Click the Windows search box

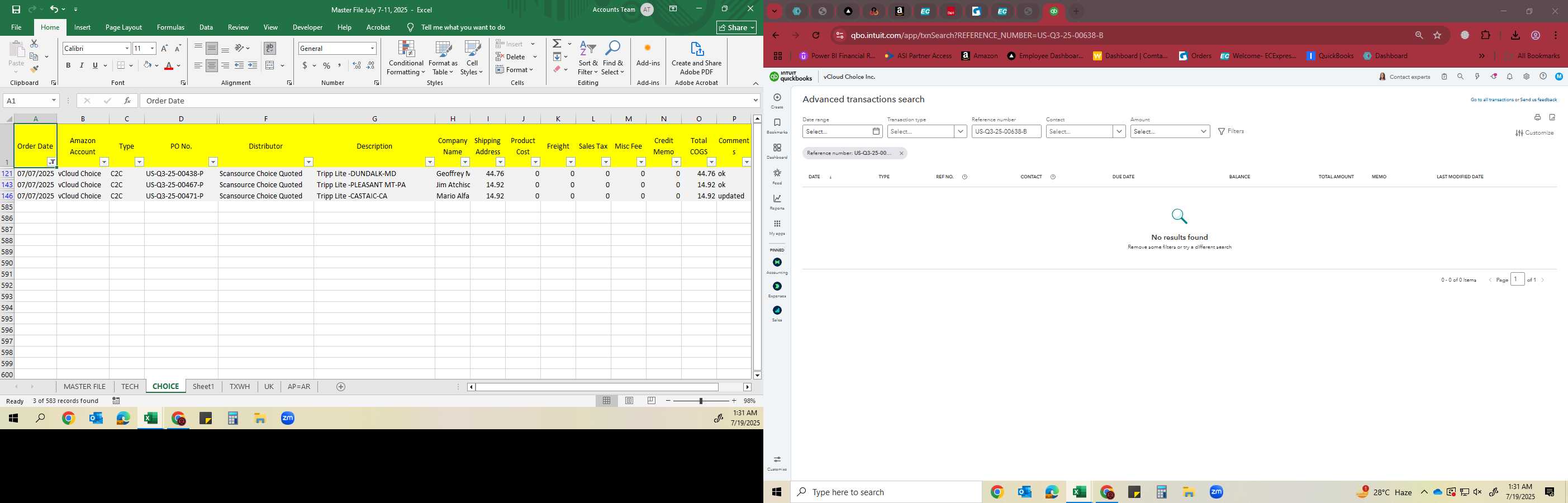886,492
